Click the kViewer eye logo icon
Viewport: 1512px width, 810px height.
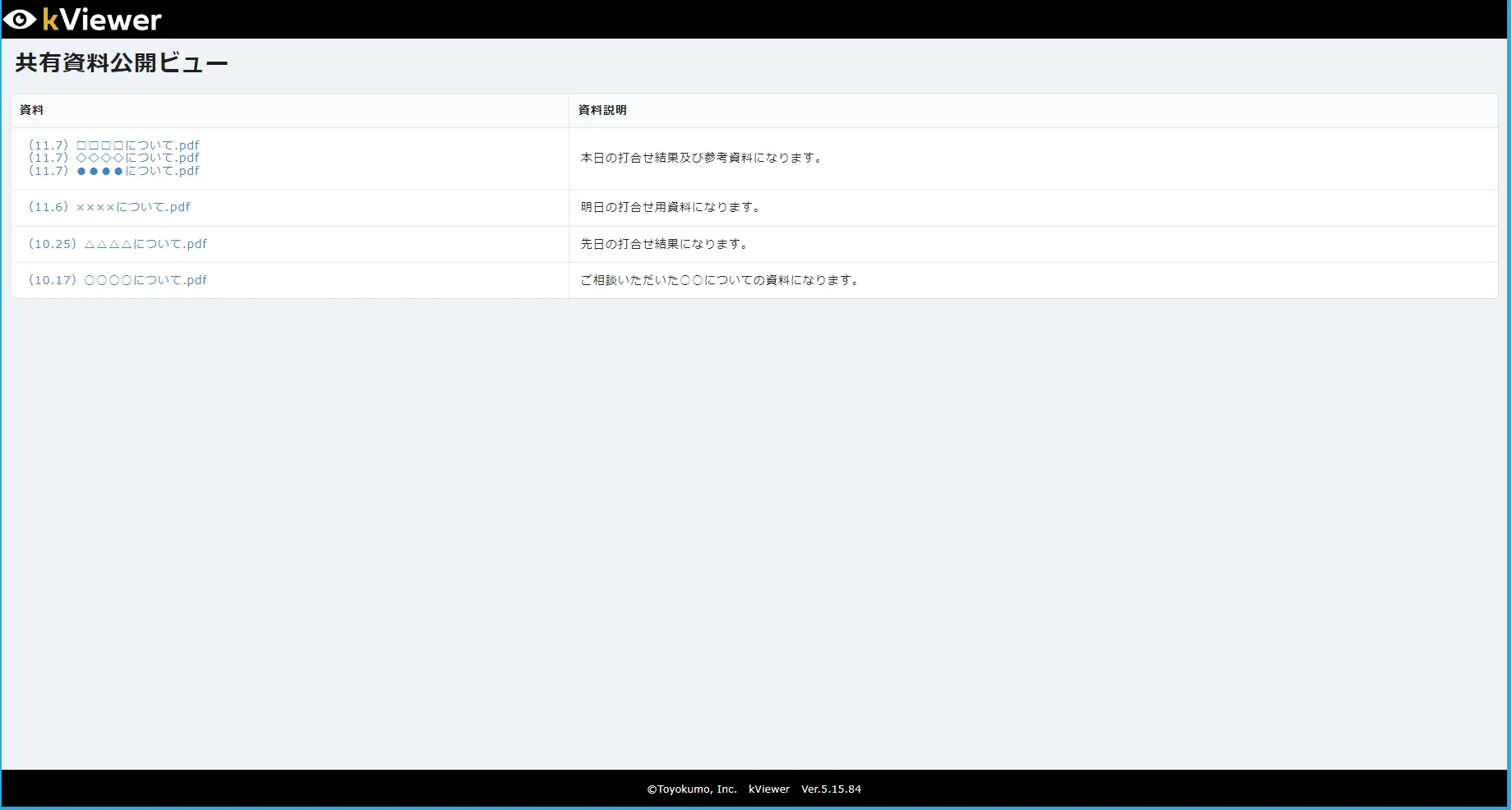(x=20, y=19)
